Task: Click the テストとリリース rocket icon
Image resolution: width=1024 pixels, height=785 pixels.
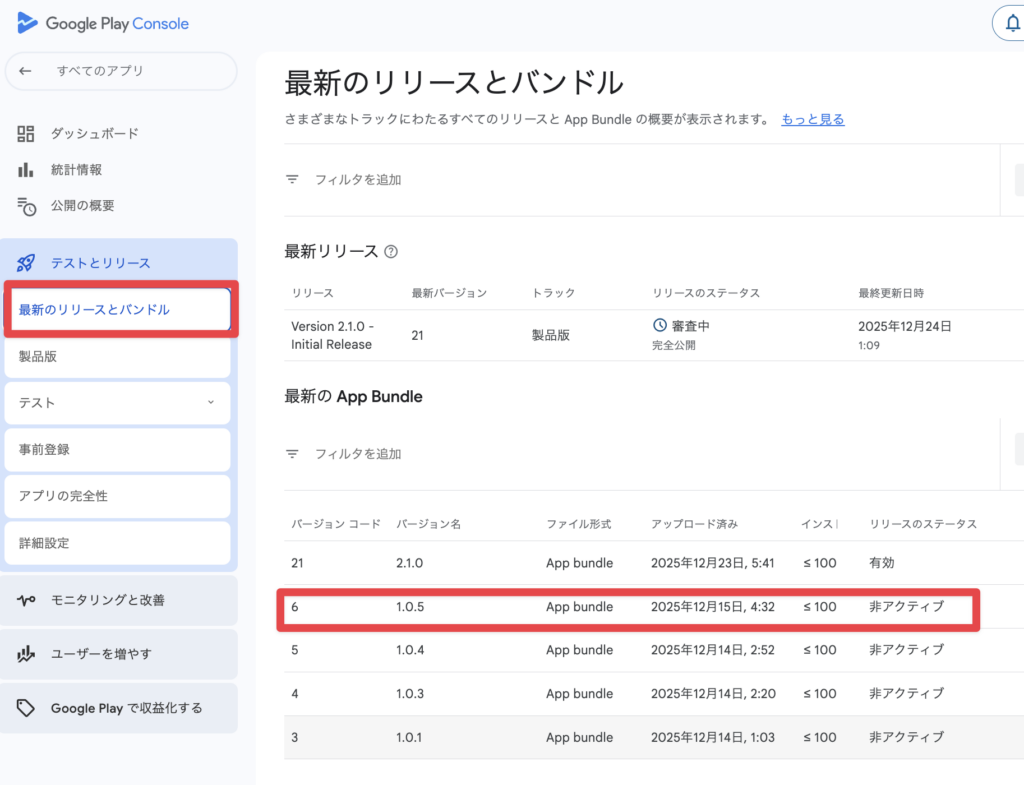Action: point(26,263)
